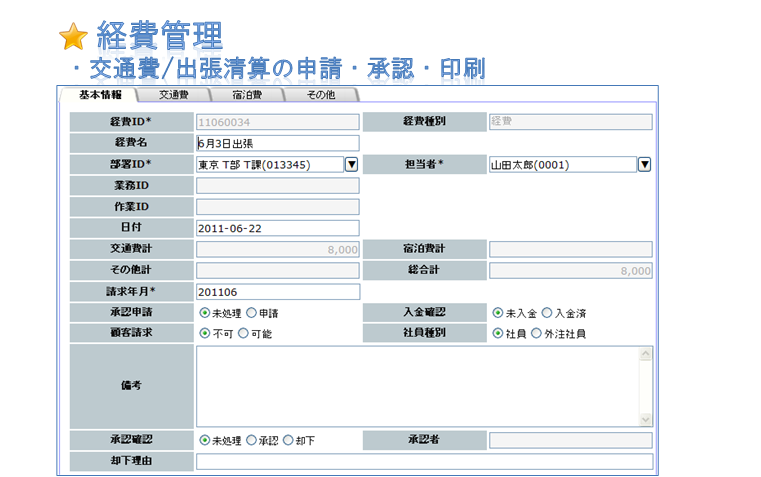Expand the 部署ID dropdown arrow
This screenshot has height=477, width=761.
click(351, 164)
